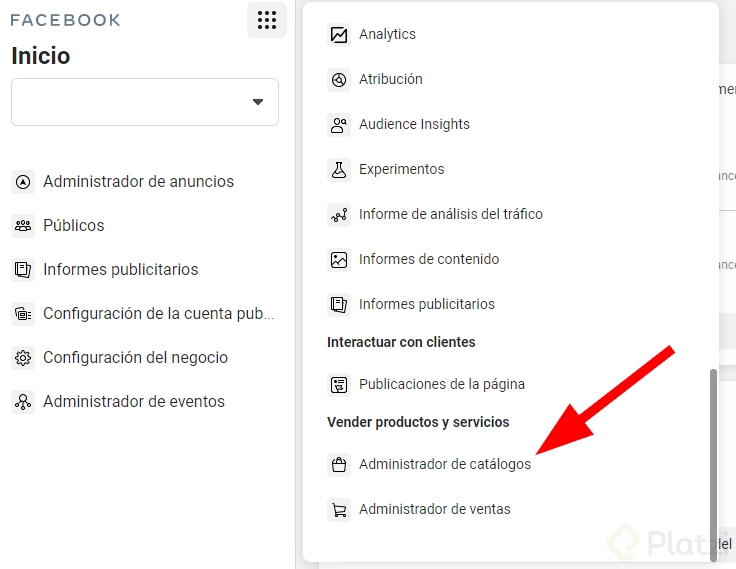Click the tools panel vertical scrollbar

[x=713, y=465]
